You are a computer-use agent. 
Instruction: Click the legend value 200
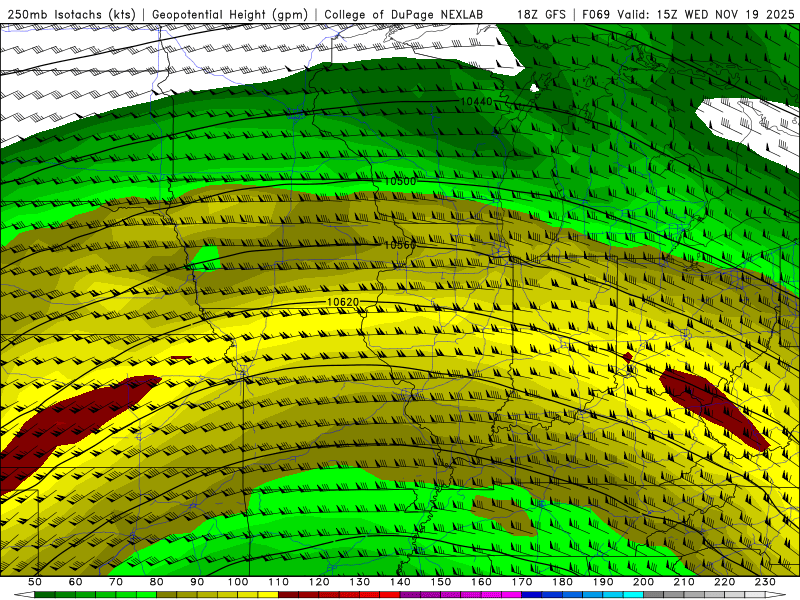(643, 582)
